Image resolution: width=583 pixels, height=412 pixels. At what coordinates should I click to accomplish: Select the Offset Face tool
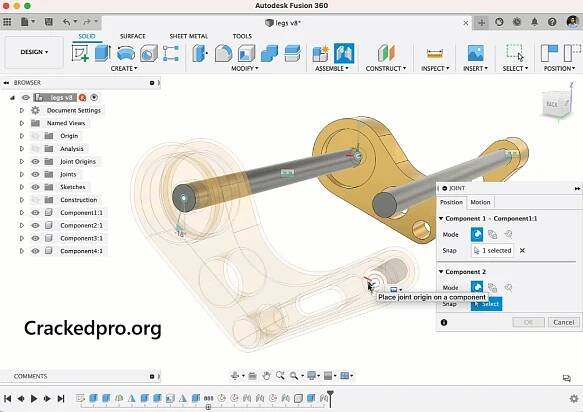coord(292,53)
